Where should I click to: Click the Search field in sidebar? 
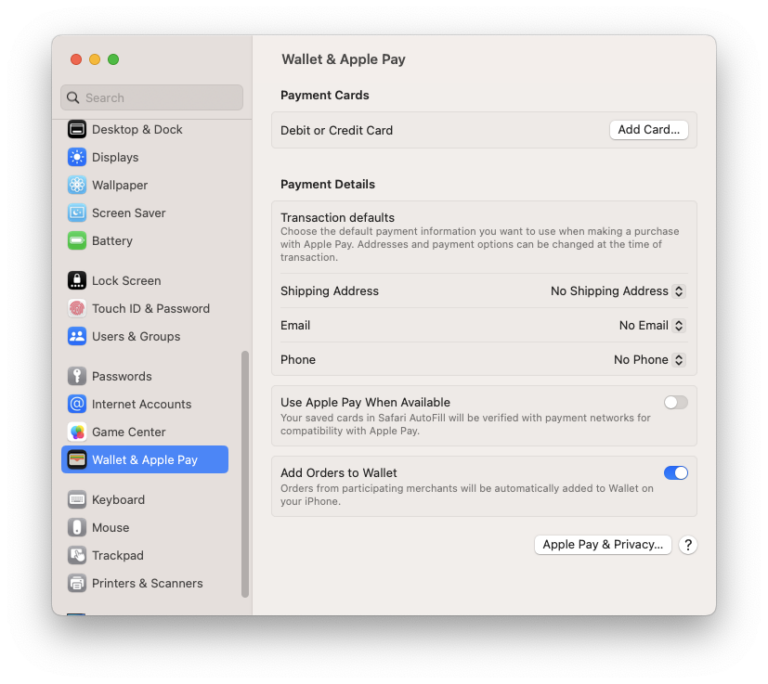[x=152, y=98]
